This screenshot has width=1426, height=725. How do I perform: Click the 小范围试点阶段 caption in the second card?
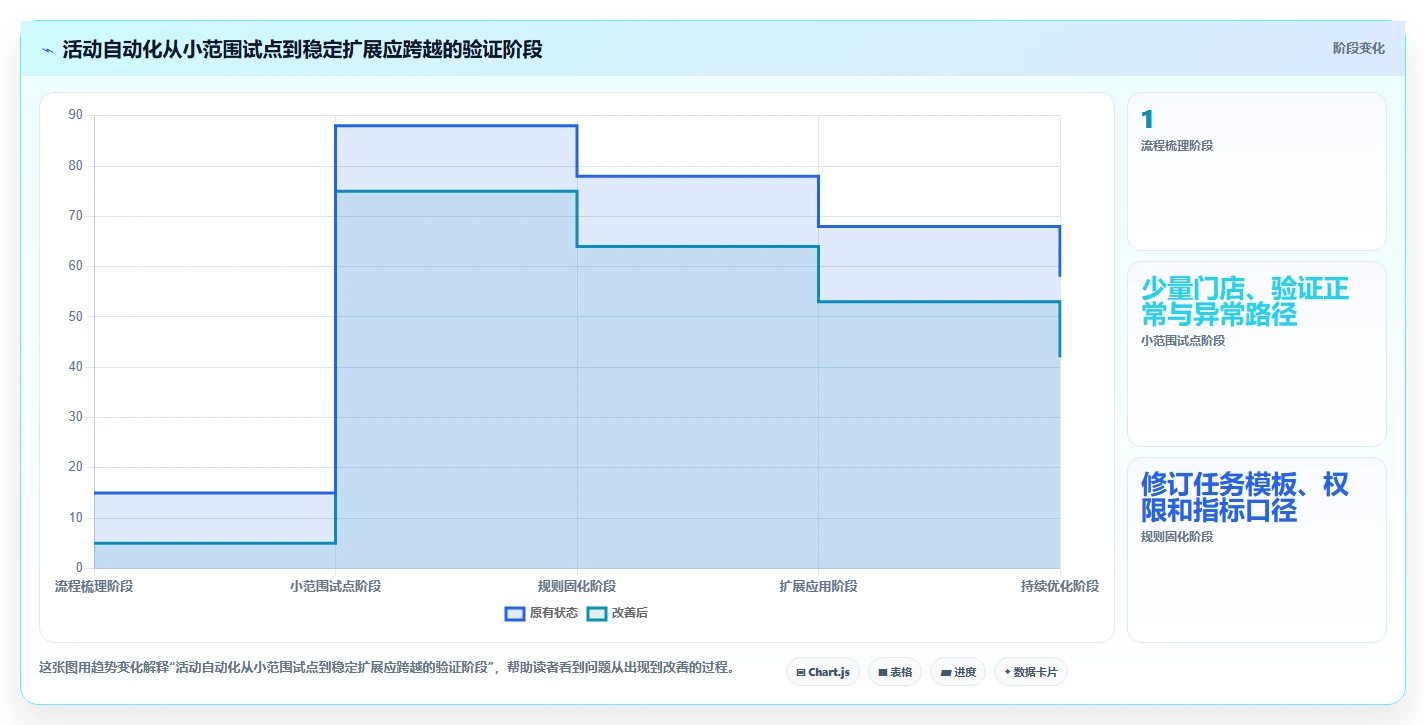pos(1183,341)
